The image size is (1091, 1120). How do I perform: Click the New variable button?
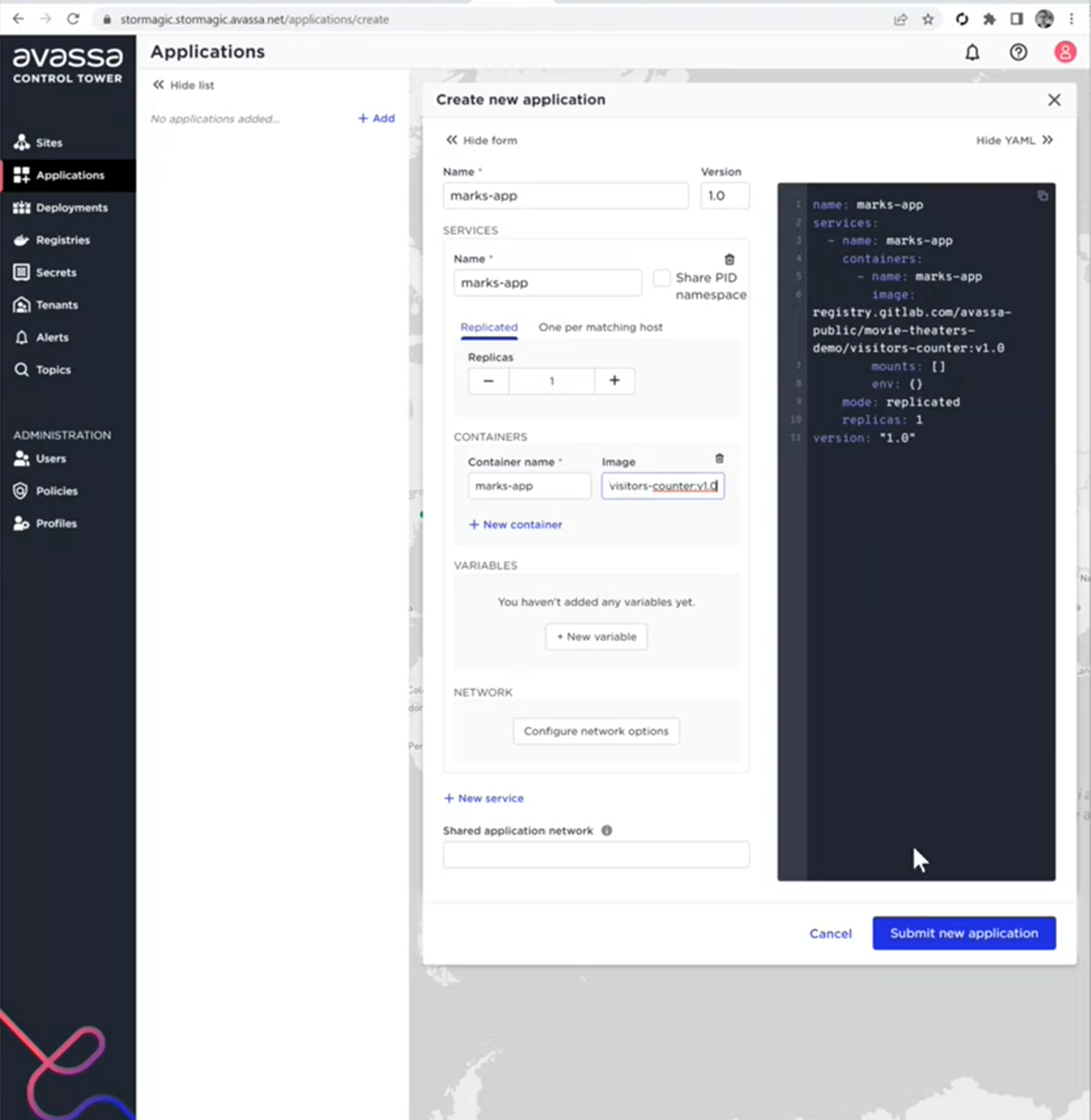[x=596, y=637]
